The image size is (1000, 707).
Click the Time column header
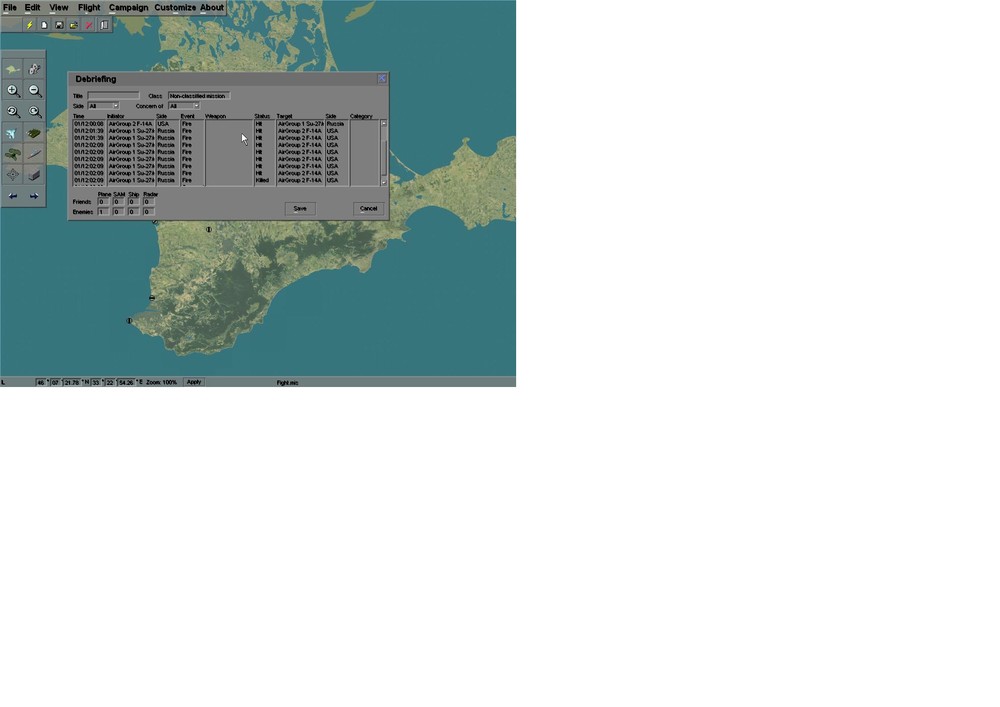point(78,116)
